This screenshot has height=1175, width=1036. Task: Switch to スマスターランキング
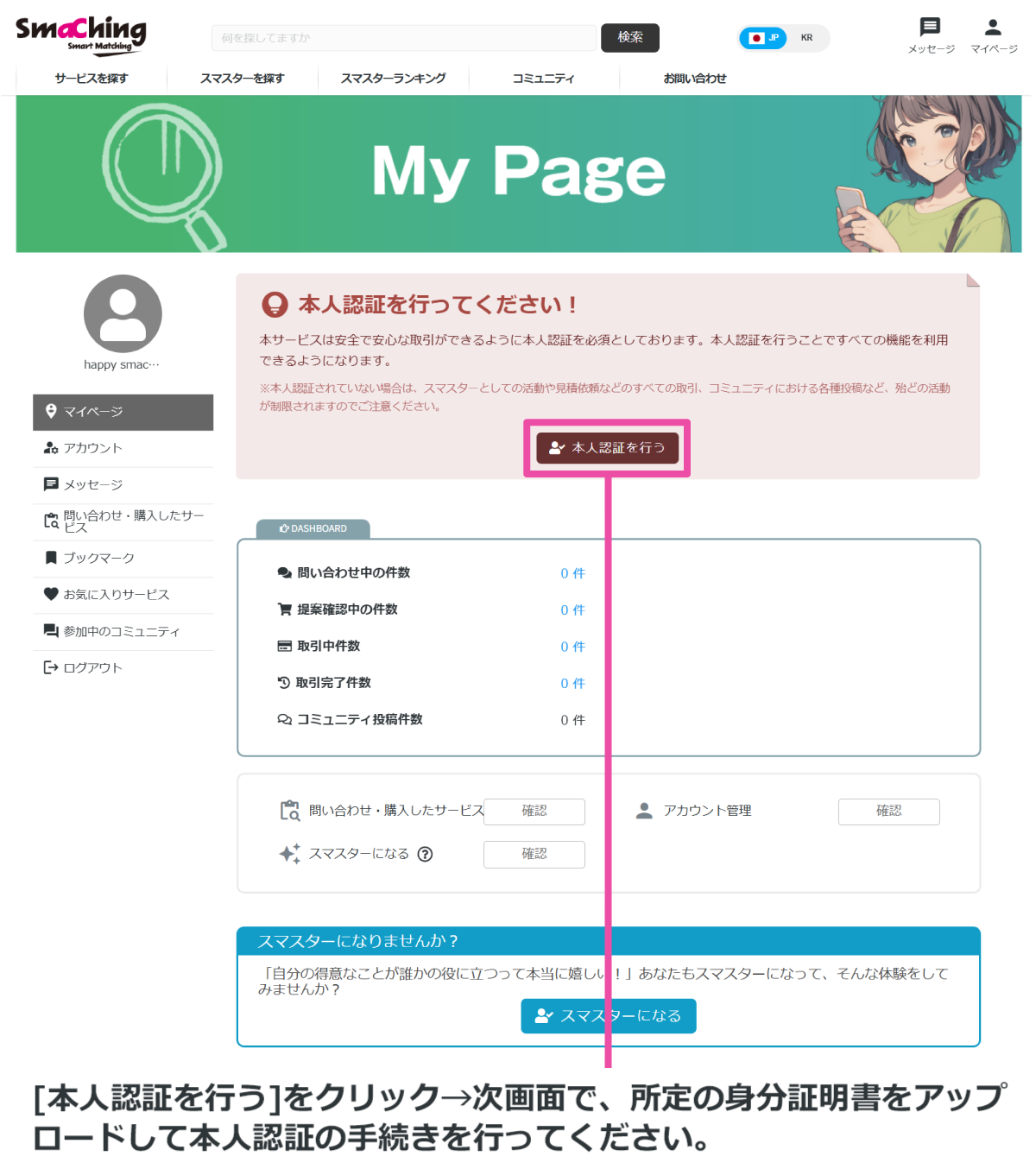click(393, 79)
